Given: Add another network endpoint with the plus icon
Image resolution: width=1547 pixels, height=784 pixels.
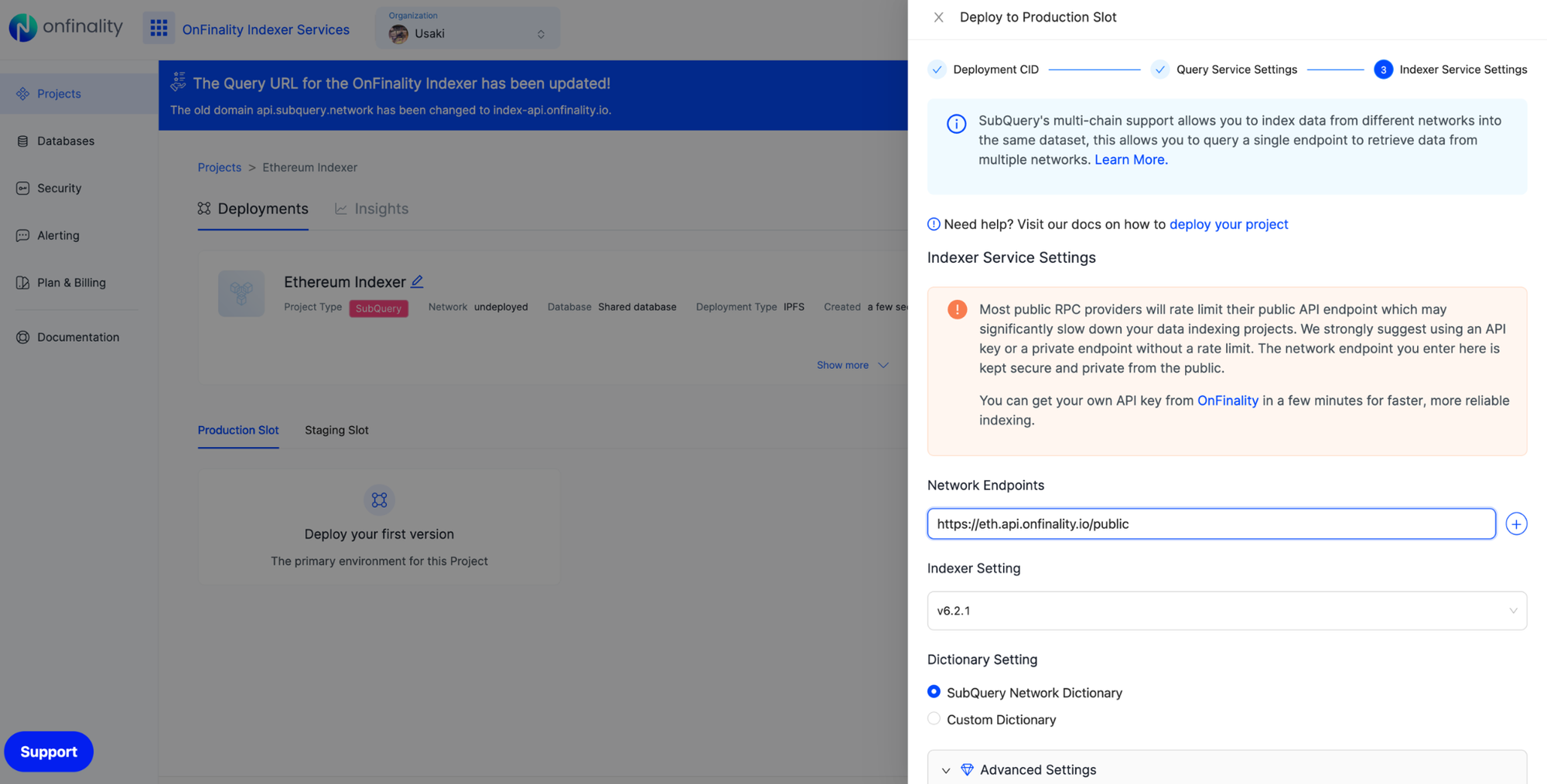Looking at the screenshot, I should click(x=1516, y=523).
